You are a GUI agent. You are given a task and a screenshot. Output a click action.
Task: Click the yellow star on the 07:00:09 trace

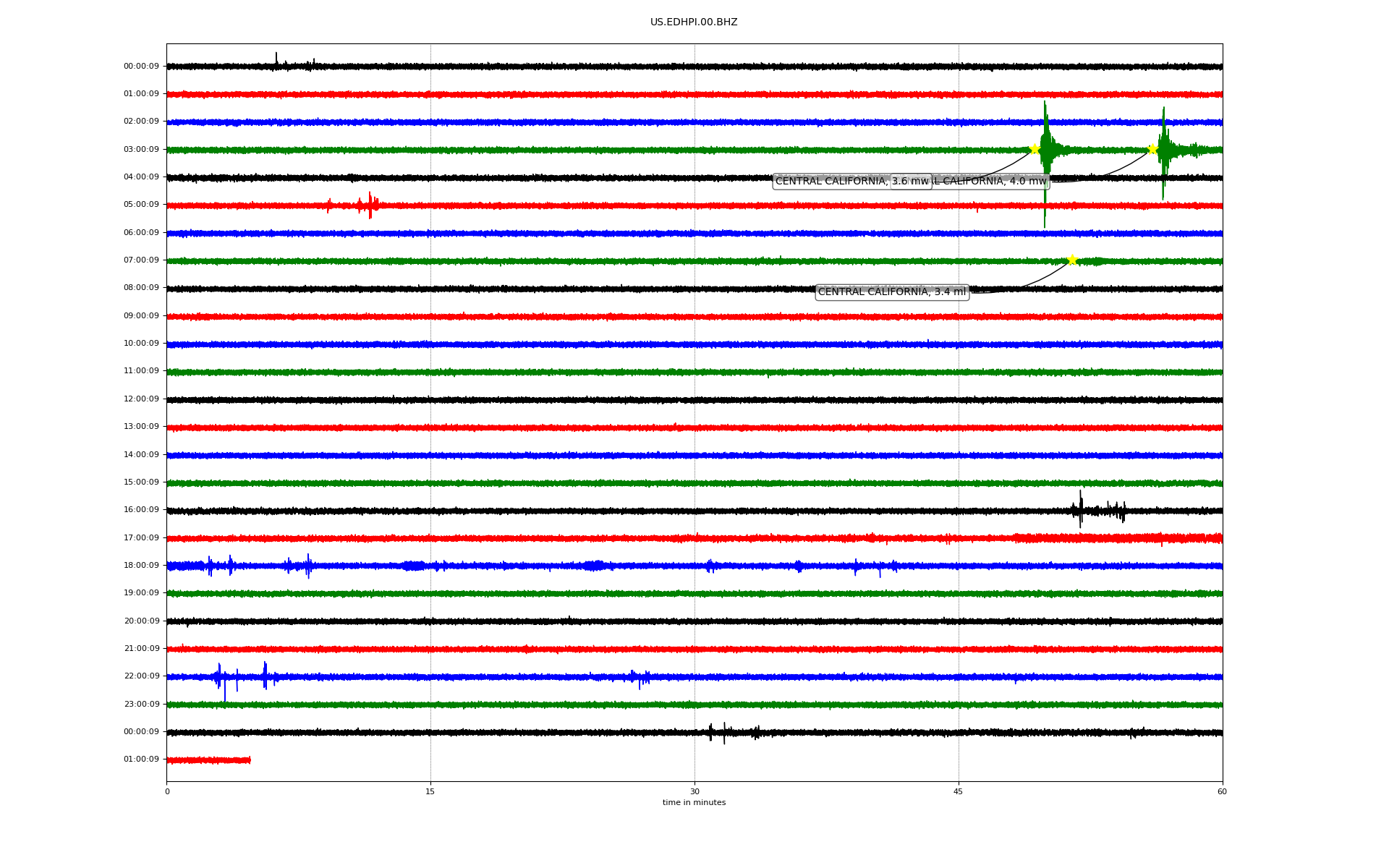pos(1072,260)
